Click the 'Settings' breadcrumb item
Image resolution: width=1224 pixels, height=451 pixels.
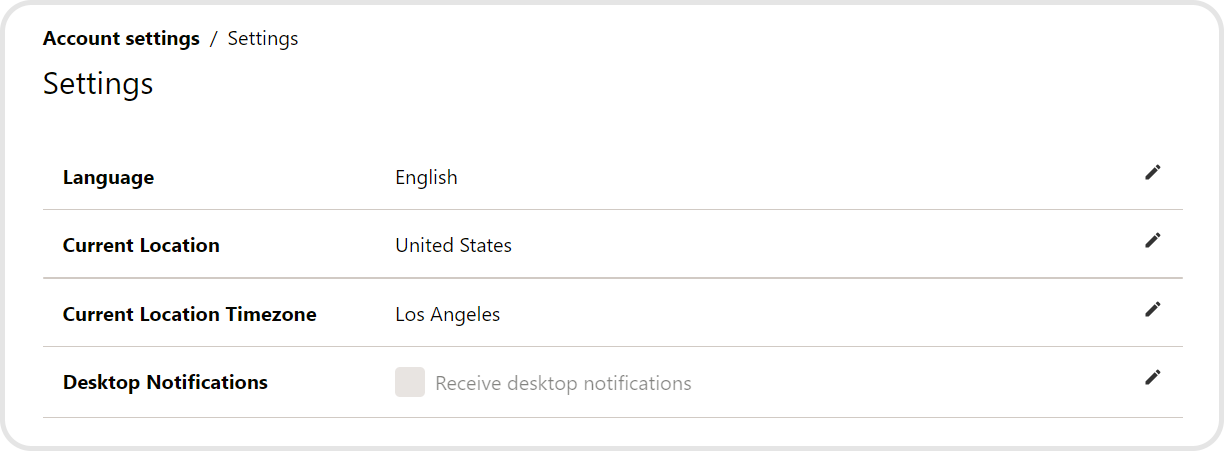coord(263,39)
